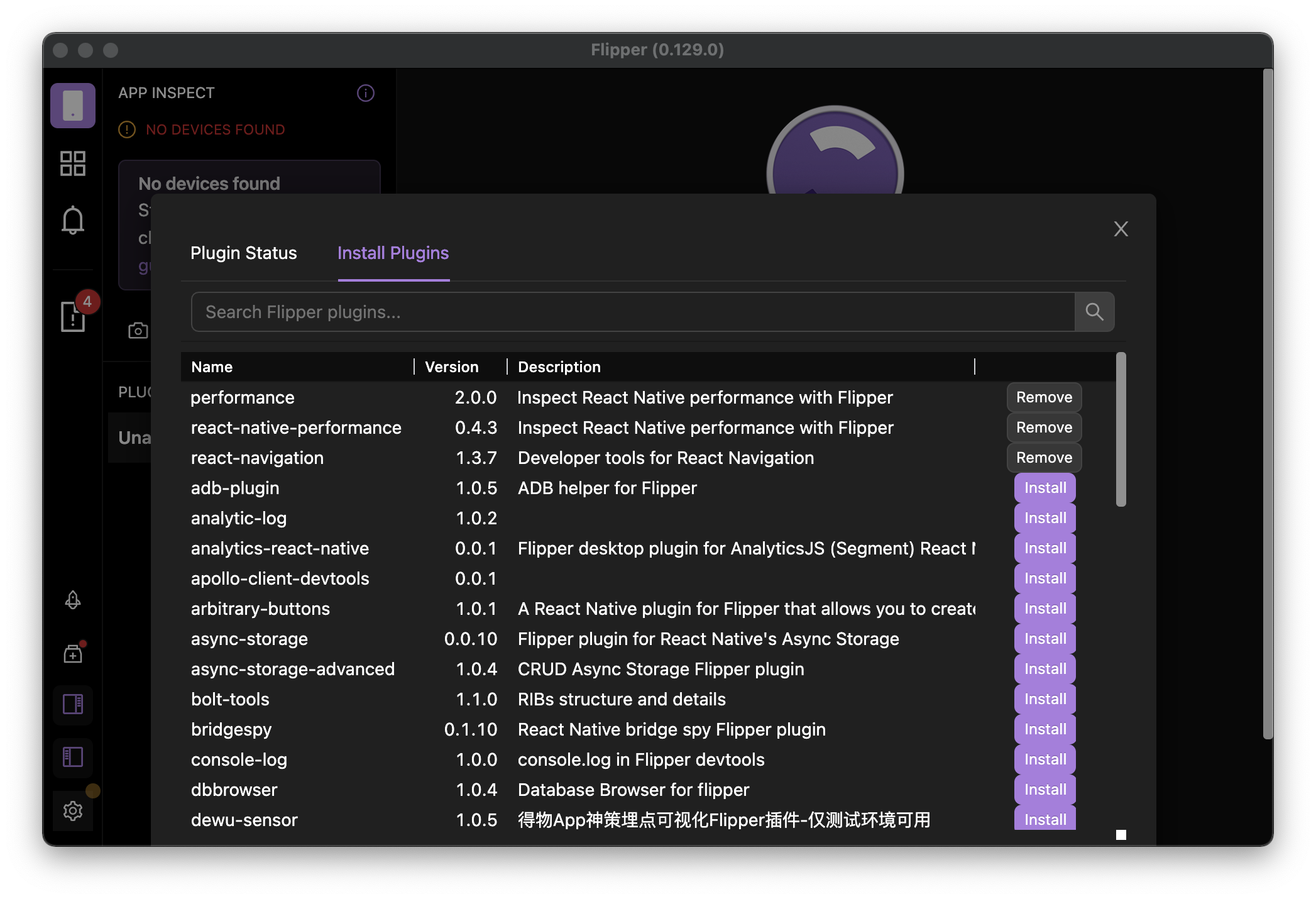Open connection troubleshooting icon with badge 4
This screenshot has width=1316, height=899.
(73, 316)
